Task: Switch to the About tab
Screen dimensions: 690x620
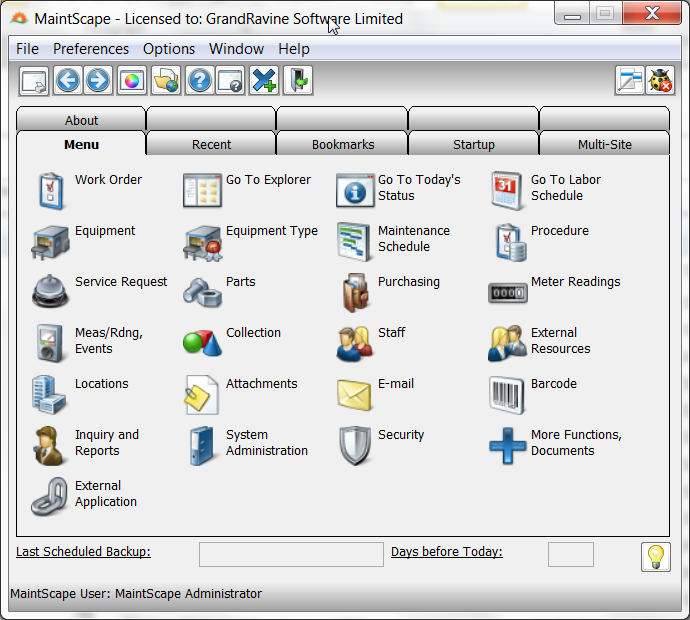Action: pyautogui.click(x=81, y=120)
